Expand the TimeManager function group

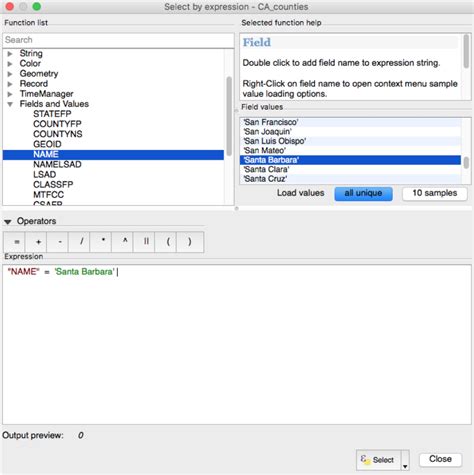pyautogui.click(x=10, y=94)
